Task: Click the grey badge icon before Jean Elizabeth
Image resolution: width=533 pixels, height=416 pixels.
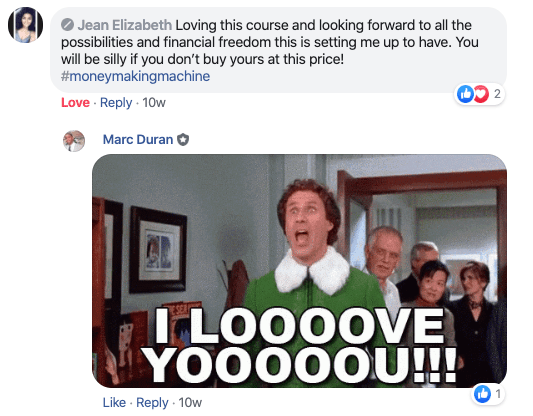Action: coord(67,25)
